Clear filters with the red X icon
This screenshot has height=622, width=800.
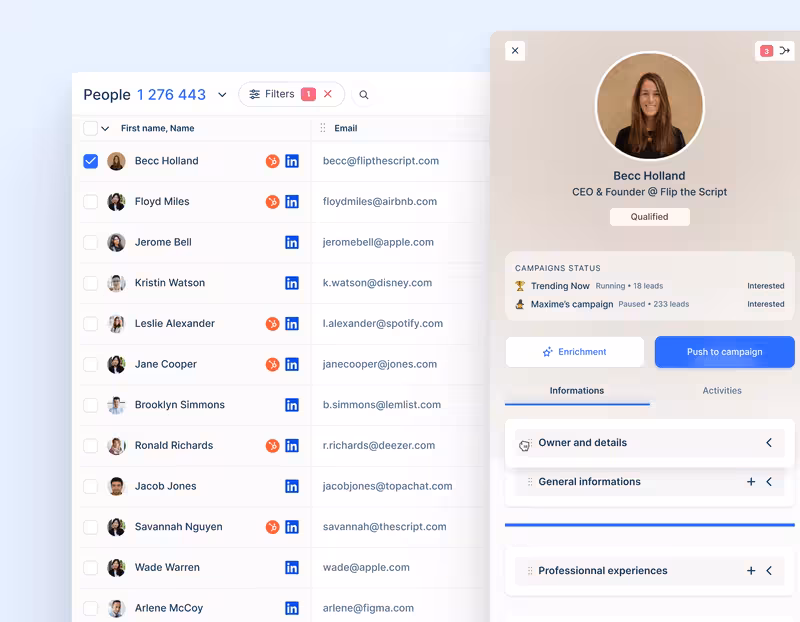point(328,94)
